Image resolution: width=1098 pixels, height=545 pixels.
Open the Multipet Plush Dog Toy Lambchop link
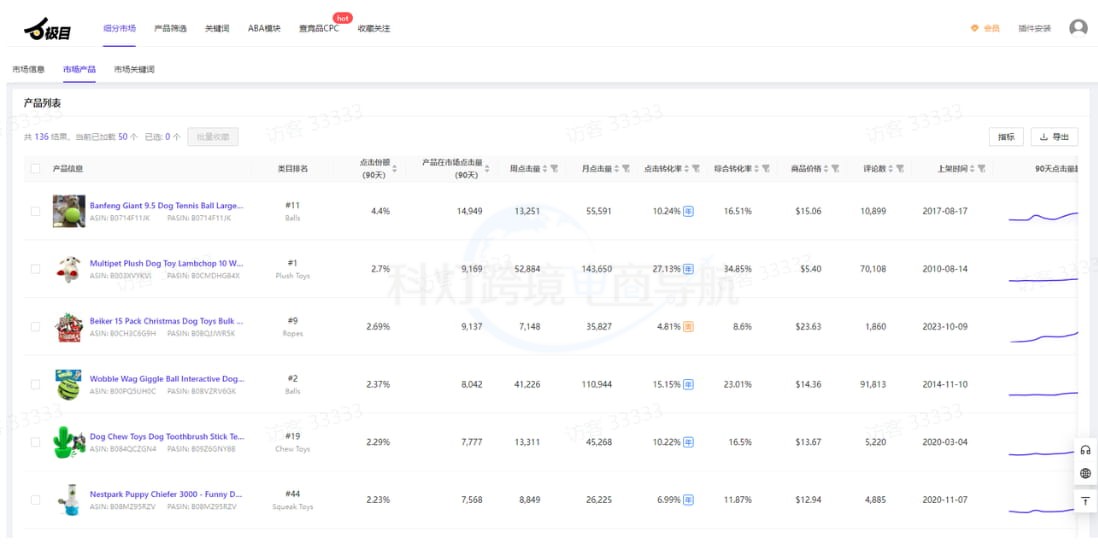[166, 263]
